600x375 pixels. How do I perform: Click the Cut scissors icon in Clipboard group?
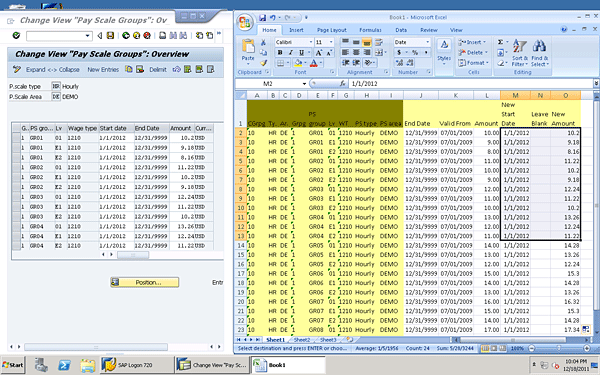pos(263,42)
